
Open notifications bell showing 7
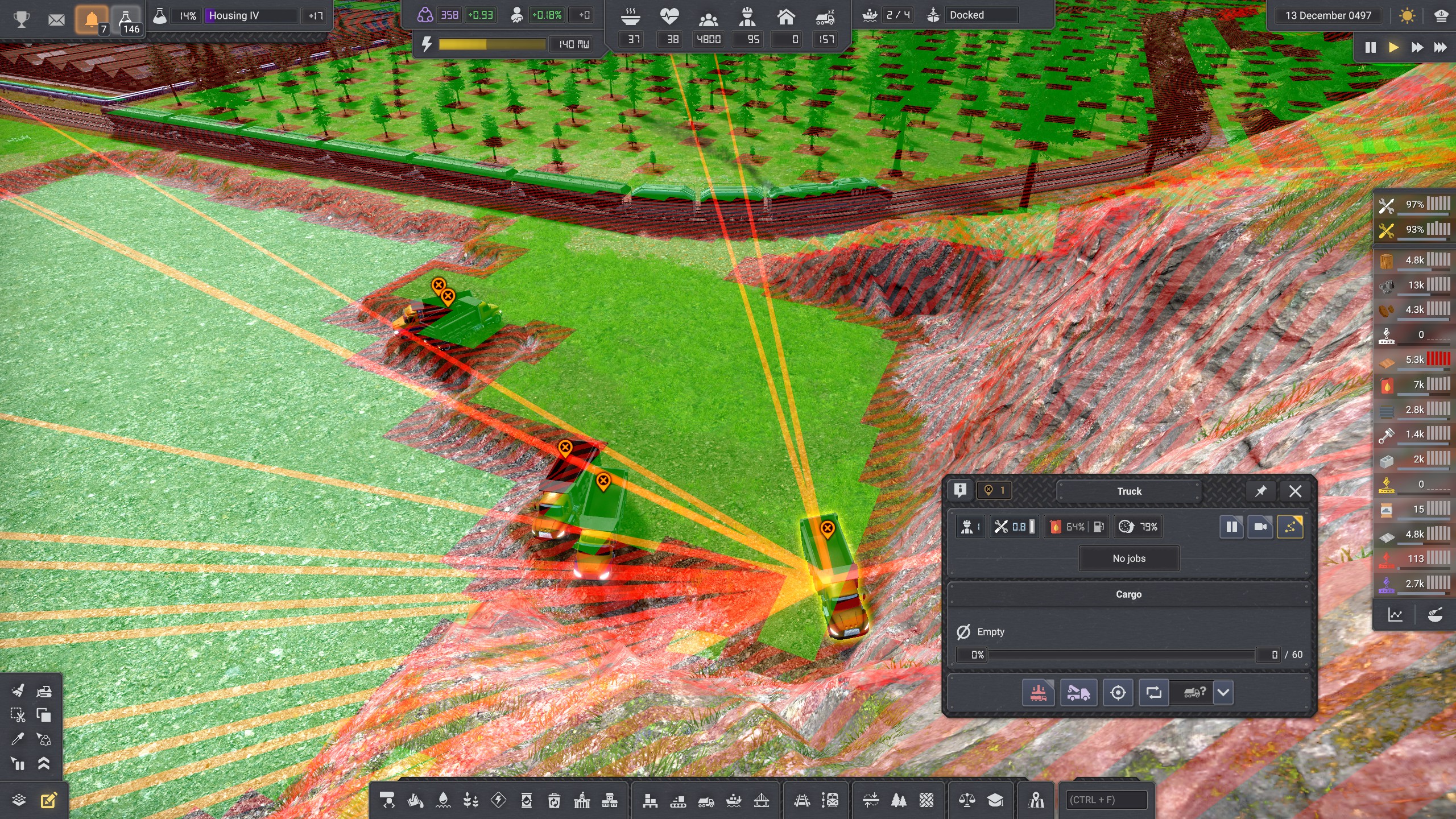tap(91, 20)
